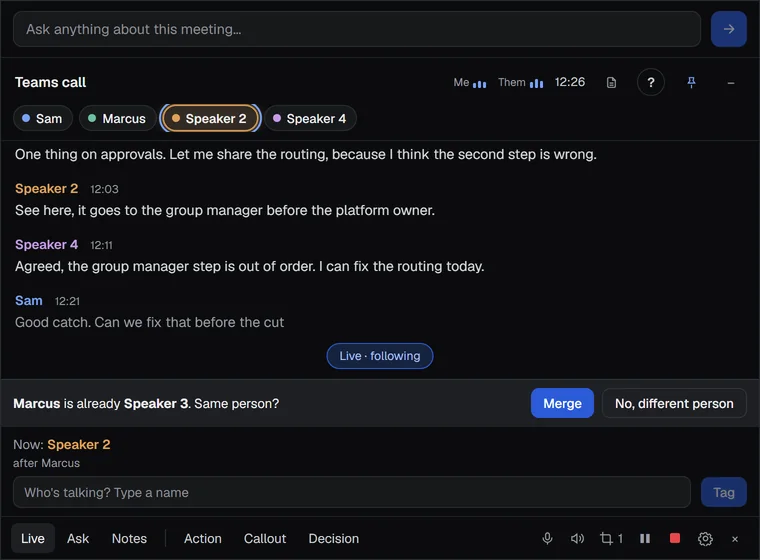
Task: Open the Notes tab
Action: 129,538
